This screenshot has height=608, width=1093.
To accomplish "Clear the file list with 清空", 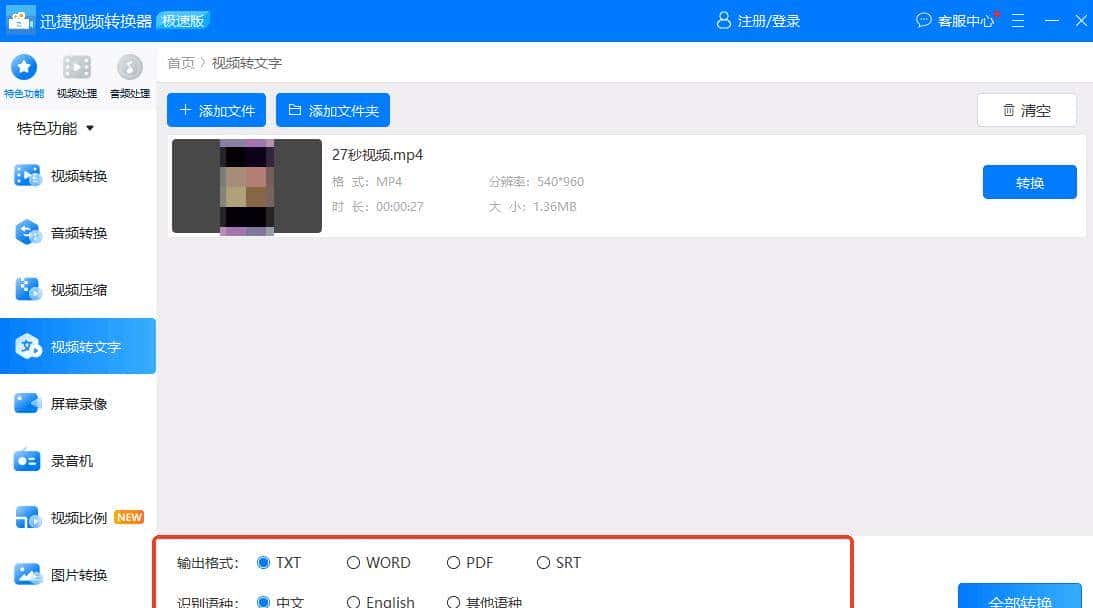I will [1026, 110].
